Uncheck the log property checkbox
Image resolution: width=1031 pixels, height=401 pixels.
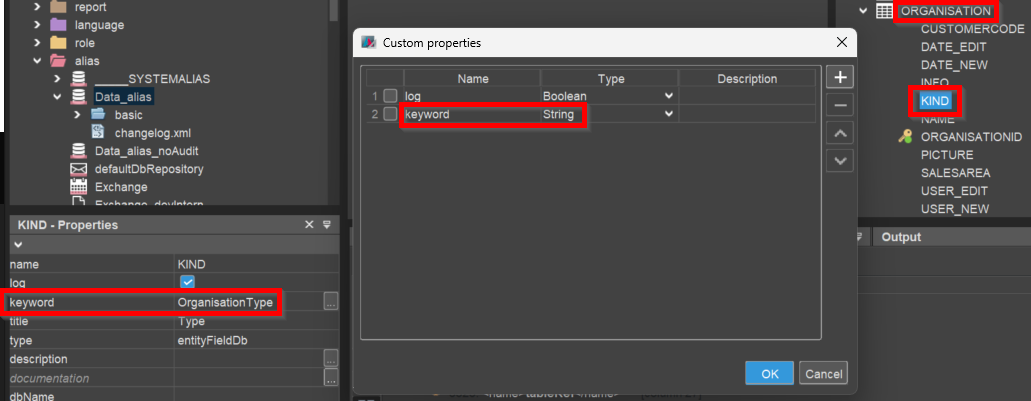187,282
